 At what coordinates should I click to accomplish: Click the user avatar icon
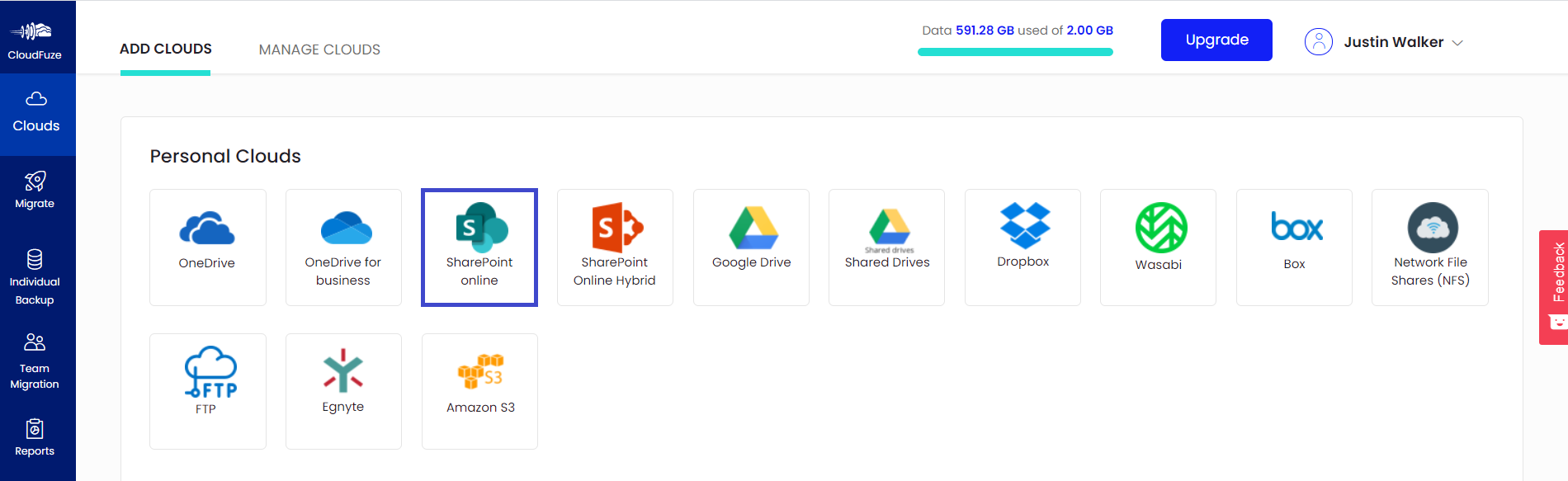[x=1319, y=41]
